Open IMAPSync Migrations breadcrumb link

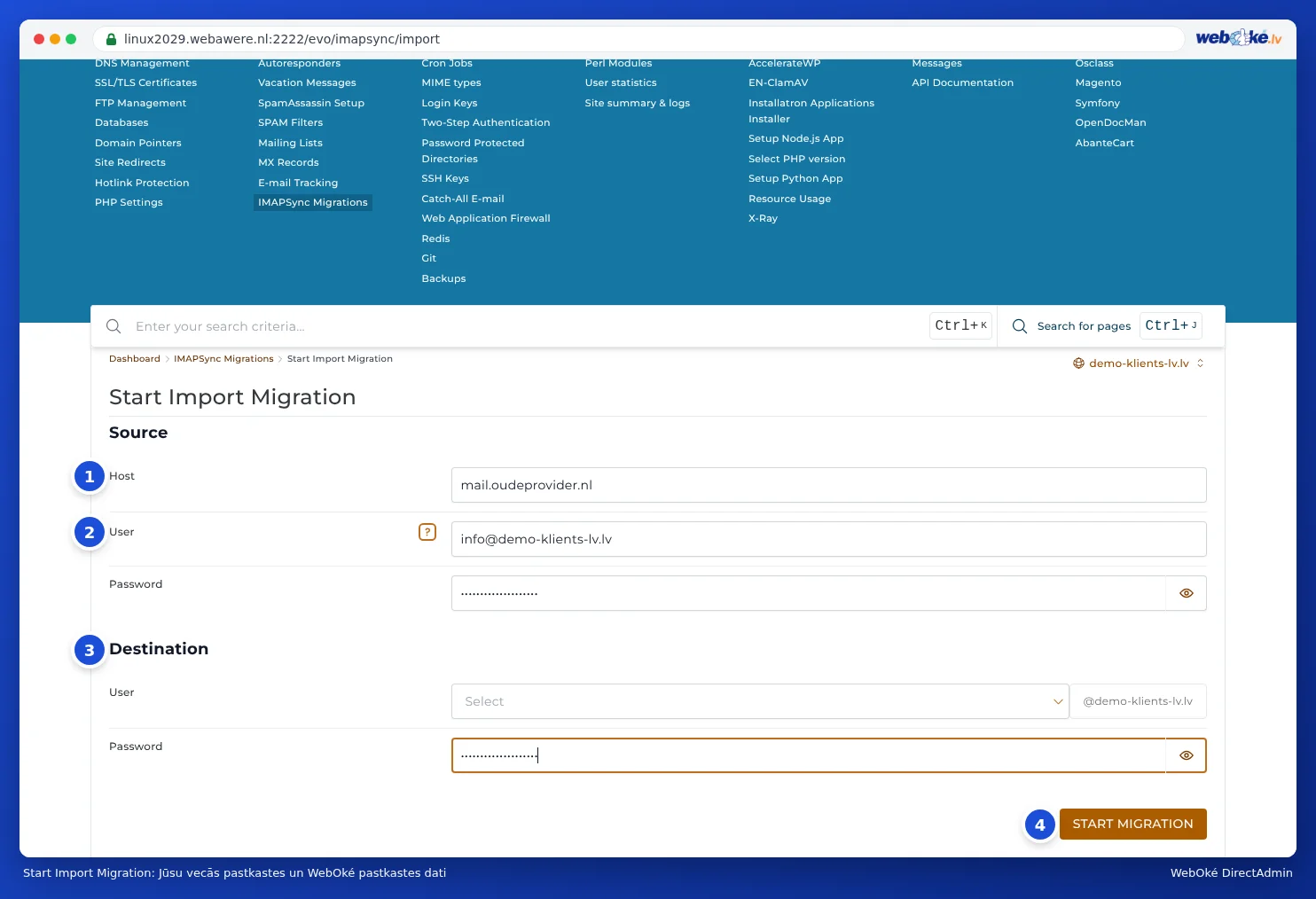(x=223, y=359)
